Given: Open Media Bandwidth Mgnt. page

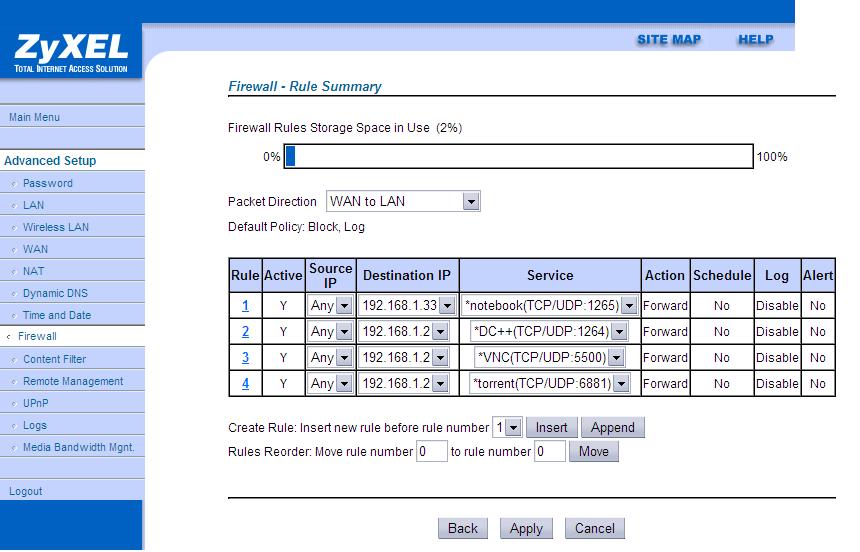Looking at the screenshot, I should point(78,447).
